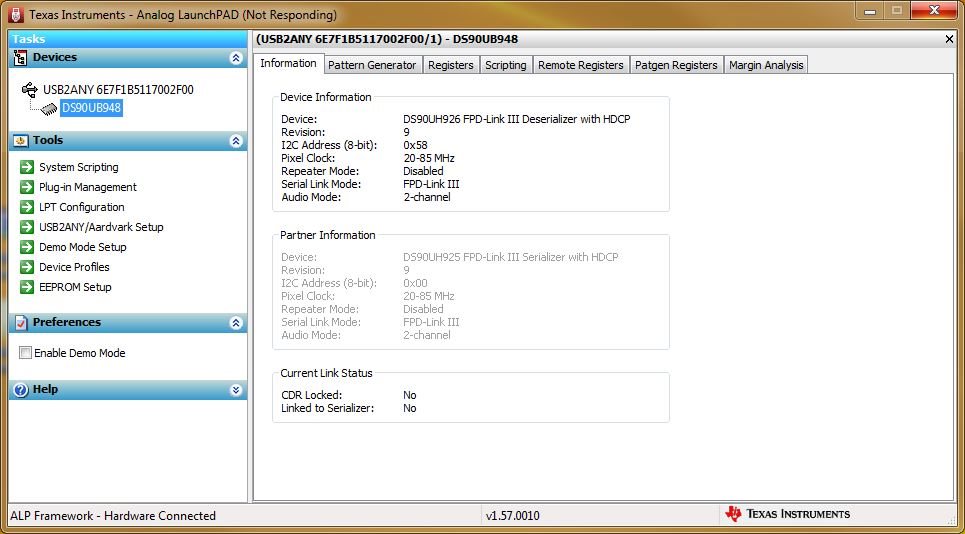Screen dimensions: 965x534
Task: Minimize the Analog LaunchPAD window
Action: [870, 12]
